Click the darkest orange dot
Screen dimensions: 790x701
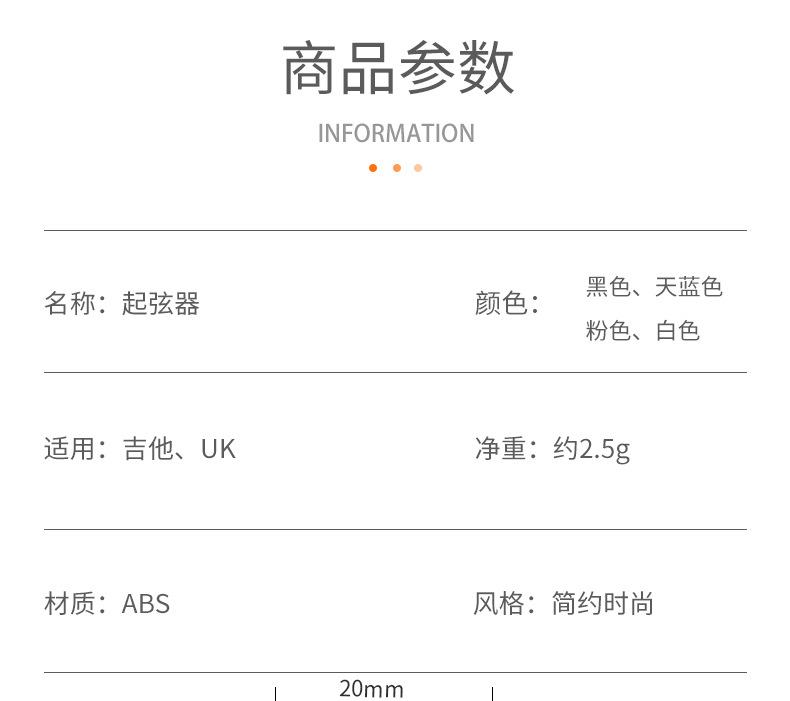pyautogui.click(x=373, y=168)
